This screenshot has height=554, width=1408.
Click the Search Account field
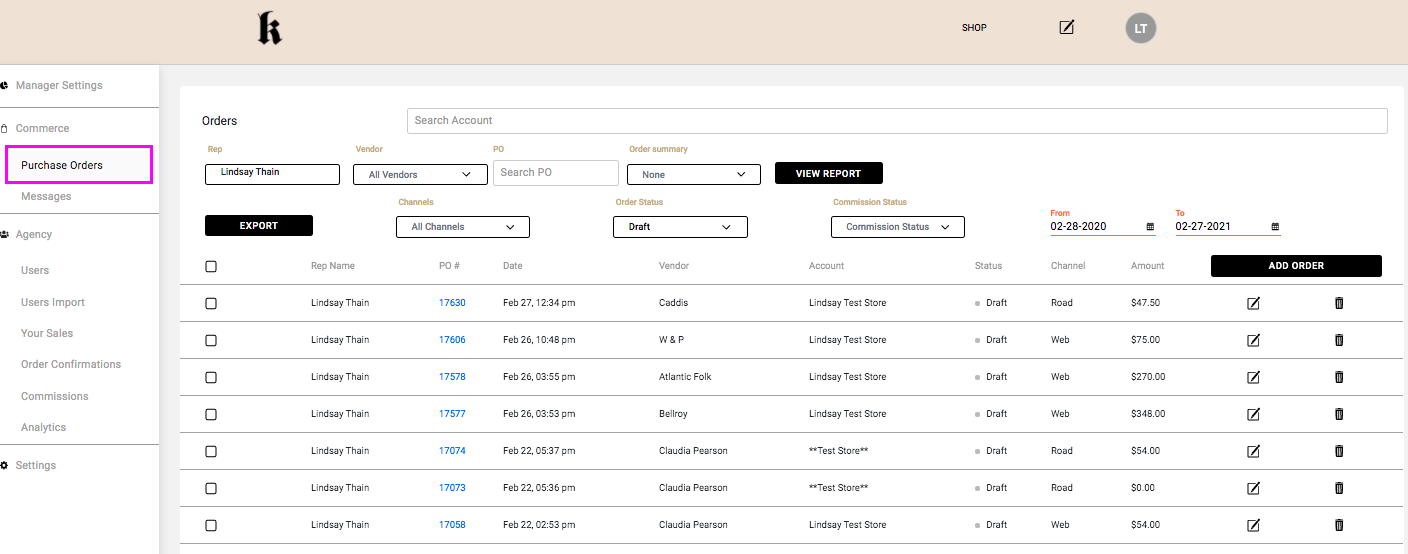click(x=896, y=121)
